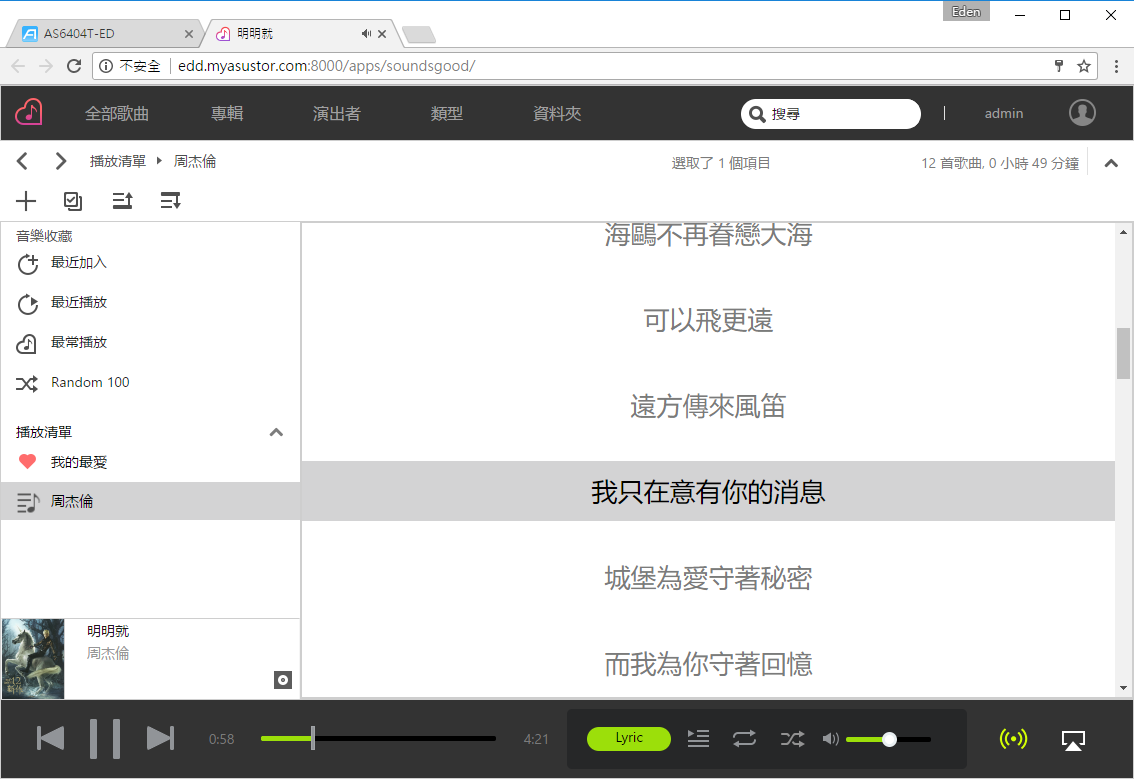The height and width of the screenshot is (779, 1134).
Task: Click lyric line 可以飛更遠
Action: 708,320
